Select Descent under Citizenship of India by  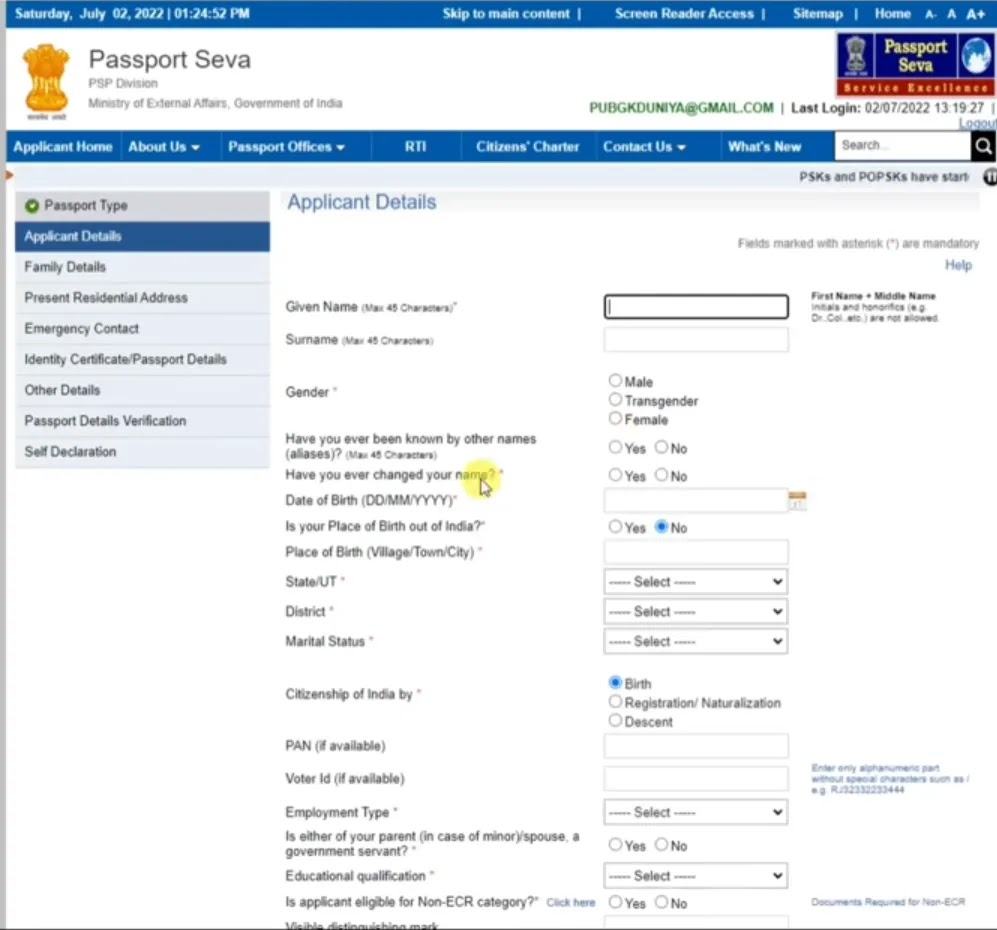[x=615, y=721]
